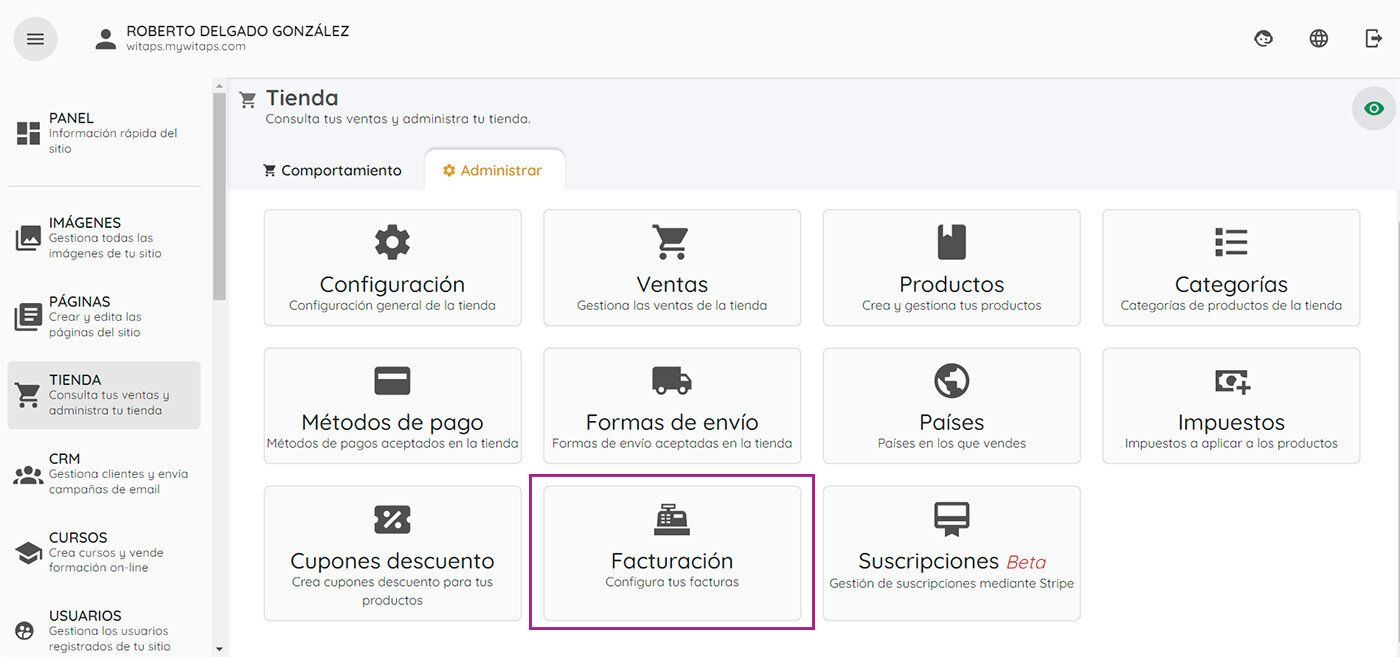This screenshot has width=1400, height=657.
Task: Click 'Gestiona las ventas de la tienda'
Action: pyautogui.click(x=672, y=305)
